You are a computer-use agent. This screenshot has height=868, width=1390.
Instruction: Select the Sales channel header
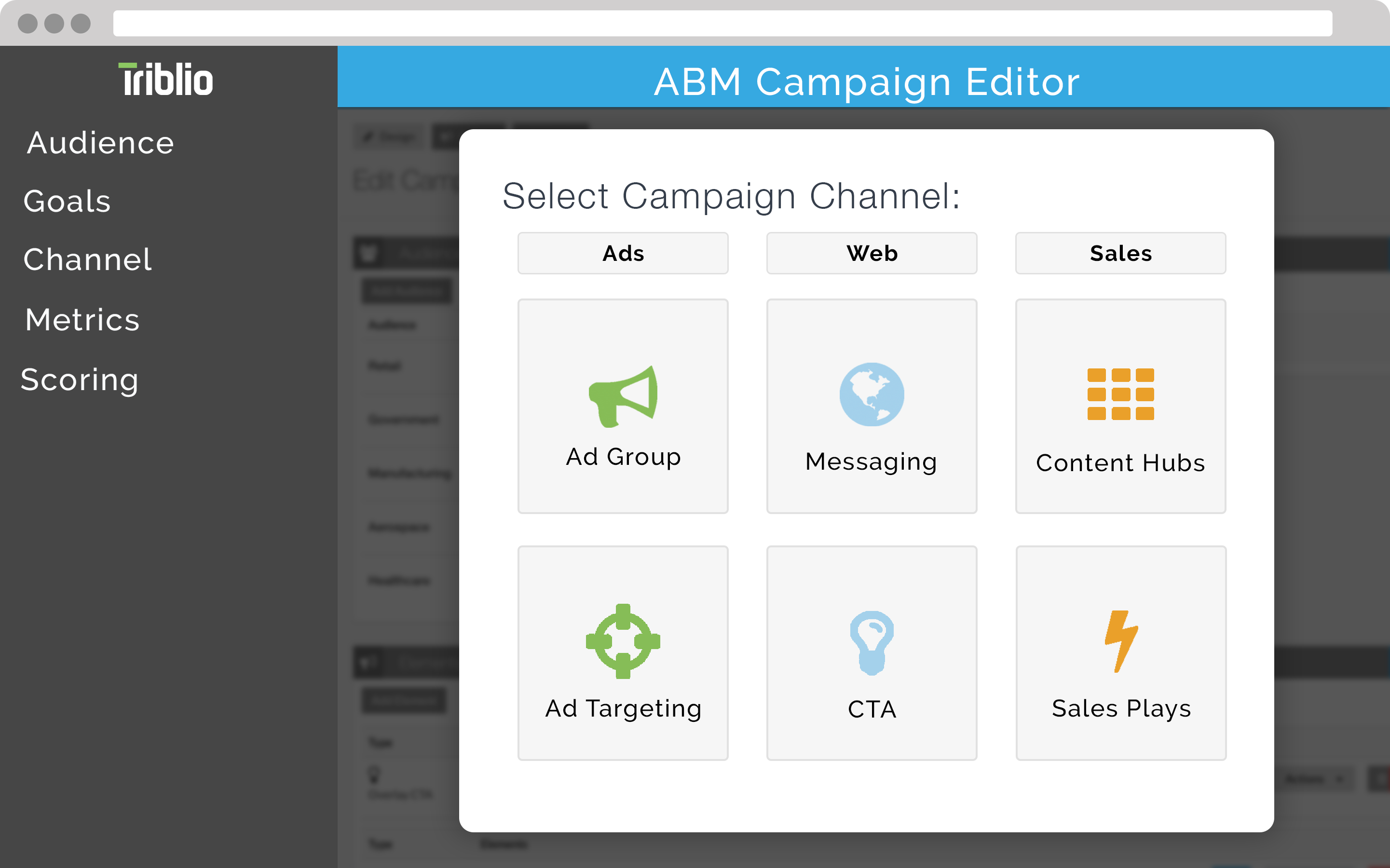[1120, 253]
